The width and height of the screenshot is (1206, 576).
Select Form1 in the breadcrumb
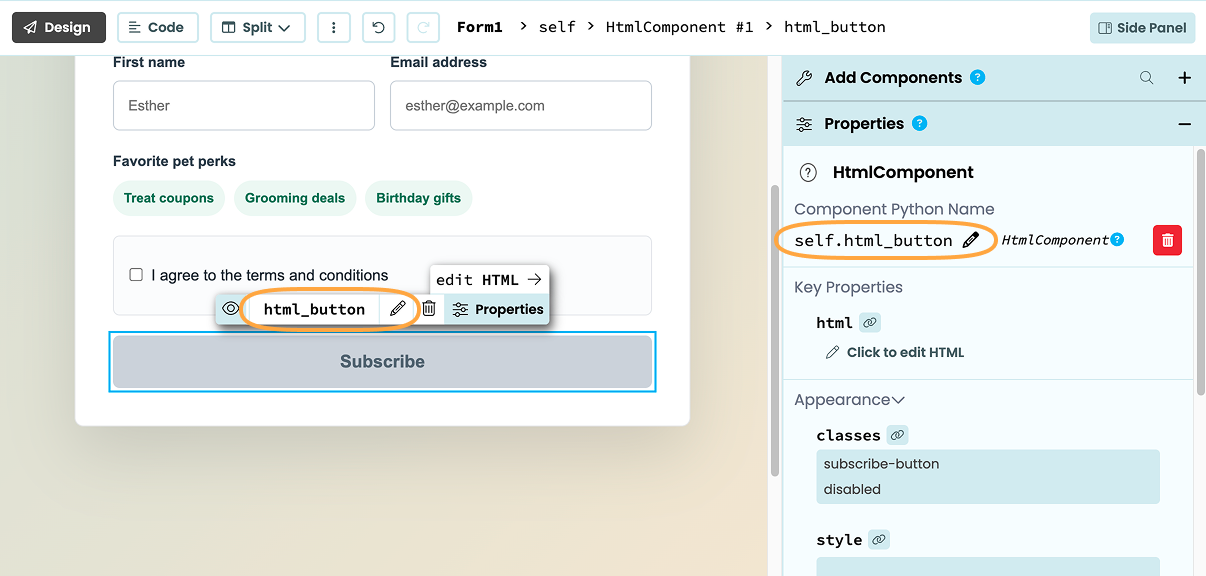point(480,27)
